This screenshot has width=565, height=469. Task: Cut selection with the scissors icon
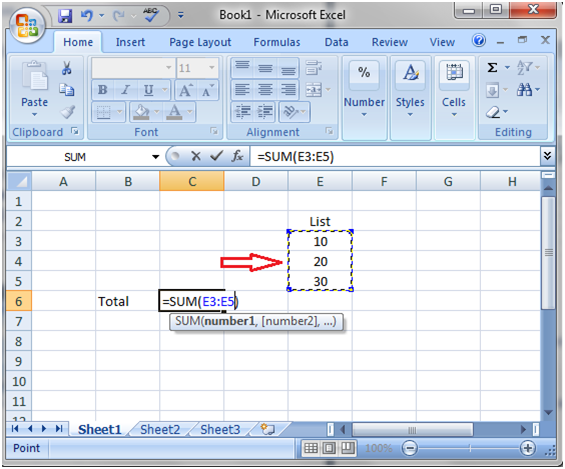[67, 68]
